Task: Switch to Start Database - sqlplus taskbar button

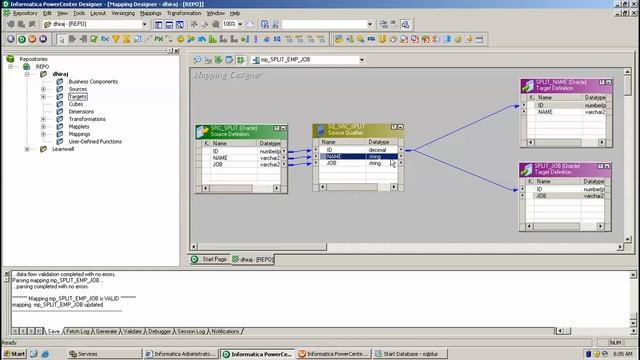Action: [x=410, y=354]
